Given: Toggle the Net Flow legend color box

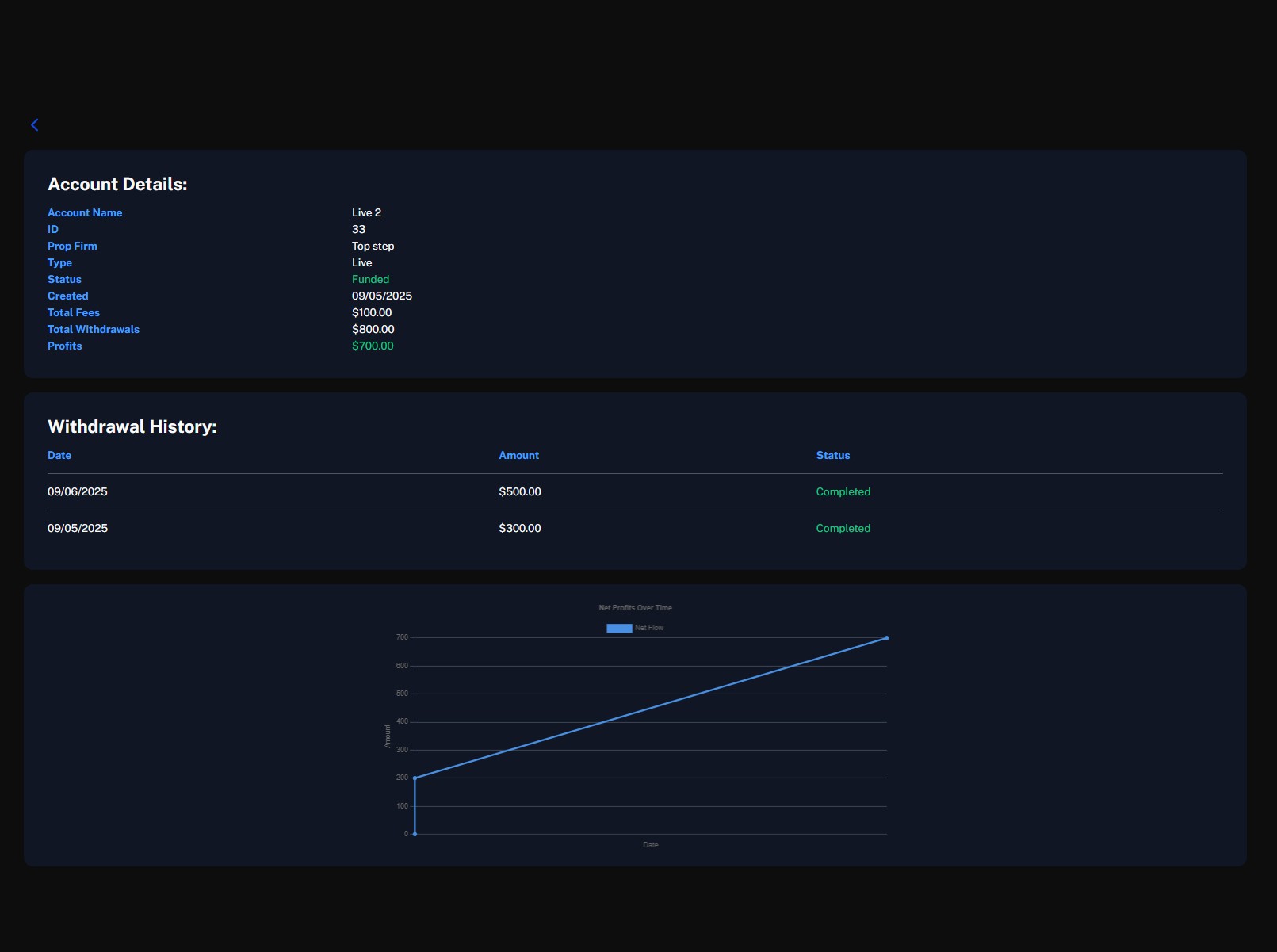Looking at the screenshot, I should pos(619,629).
